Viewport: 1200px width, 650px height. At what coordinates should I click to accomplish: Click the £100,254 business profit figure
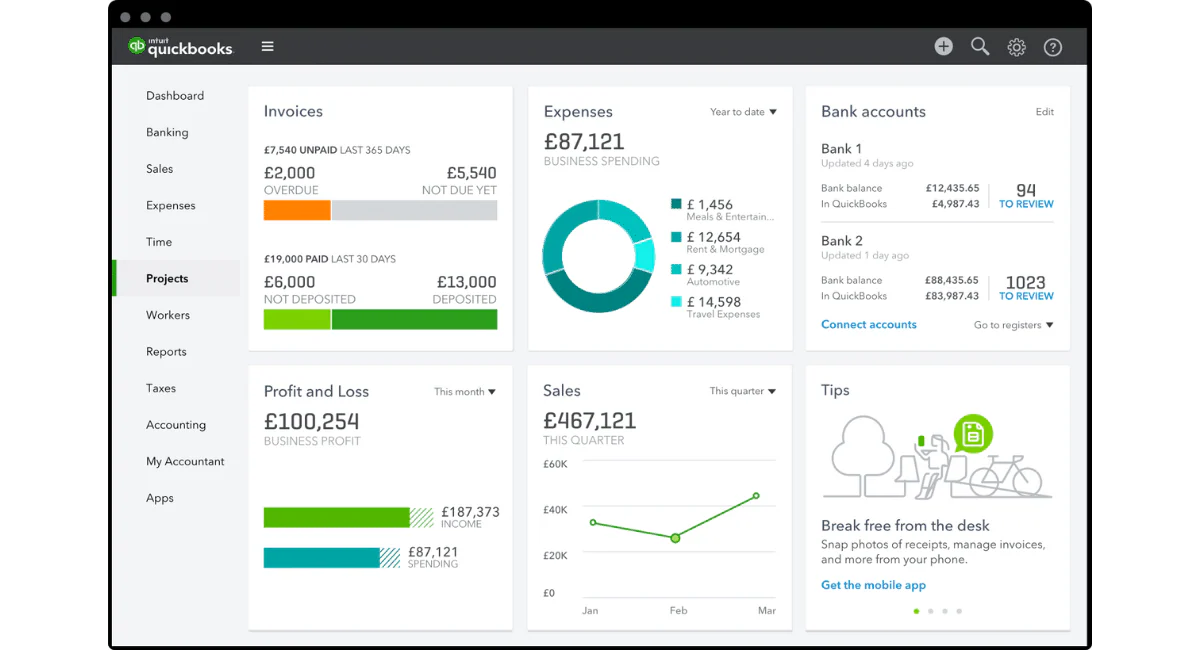[311, 421]
